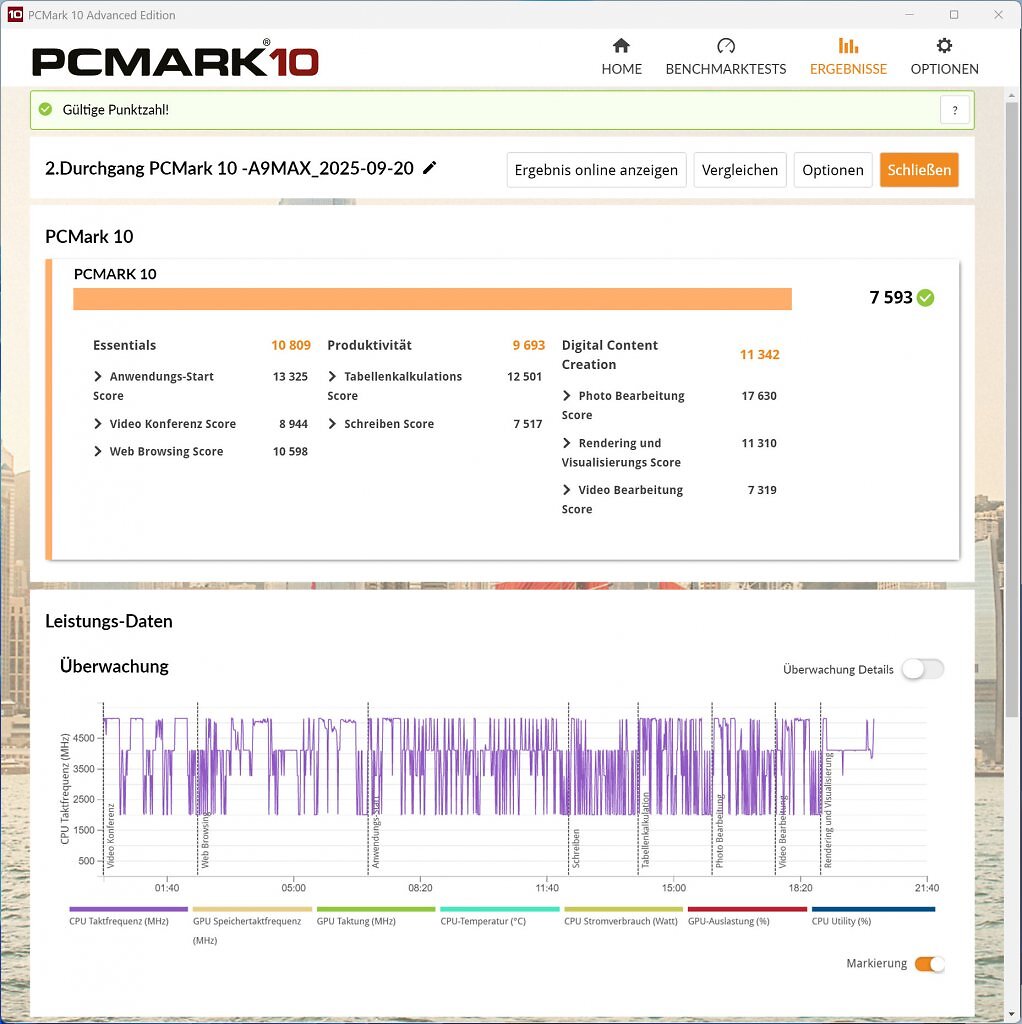Viewport: 1022px width, 1024px height.
Task: Click the vertical scrollbar thumb
Action: click(1012, 411)
